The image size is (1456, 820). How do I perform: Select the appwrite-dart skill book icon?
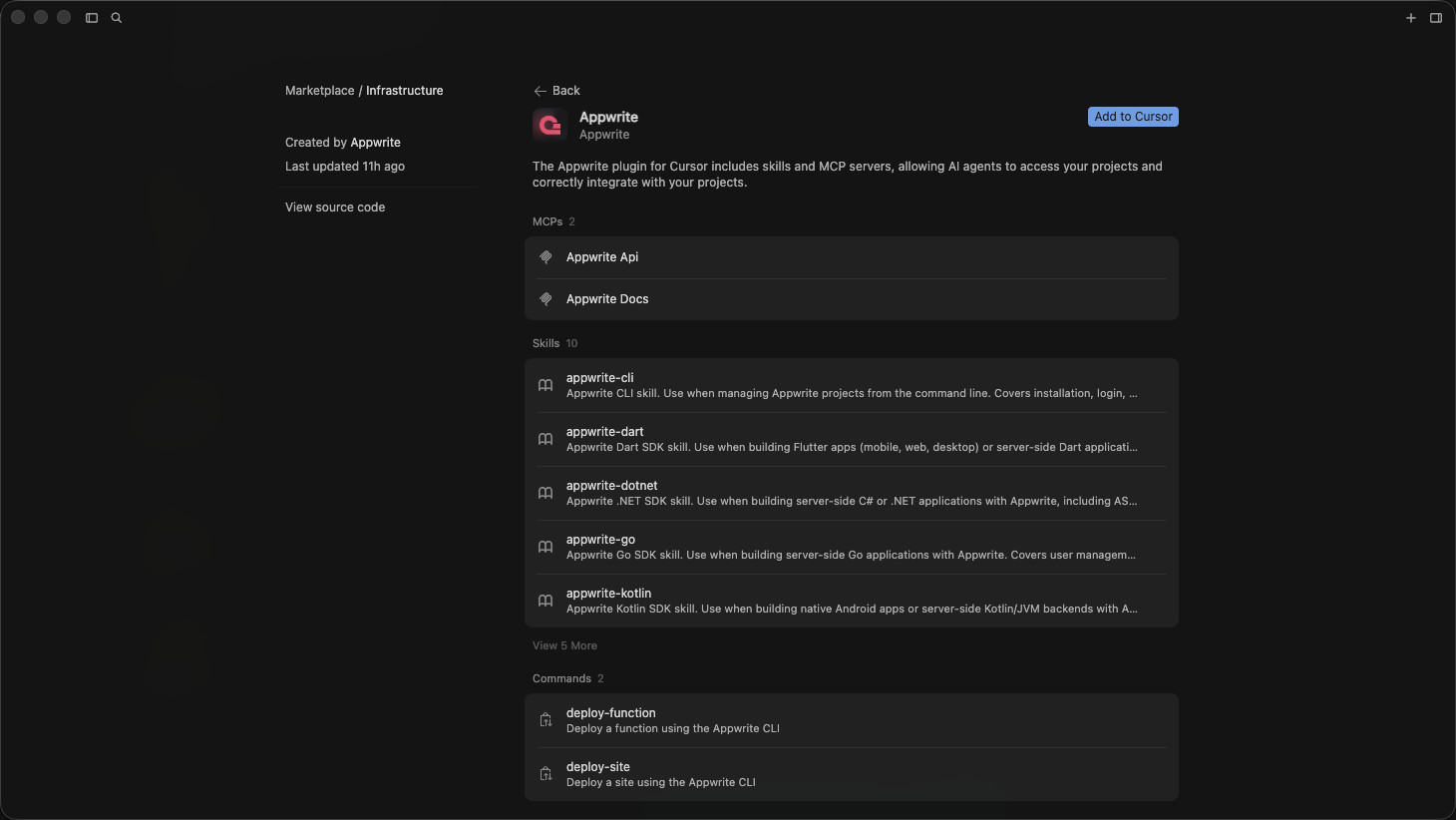(546, 439)
